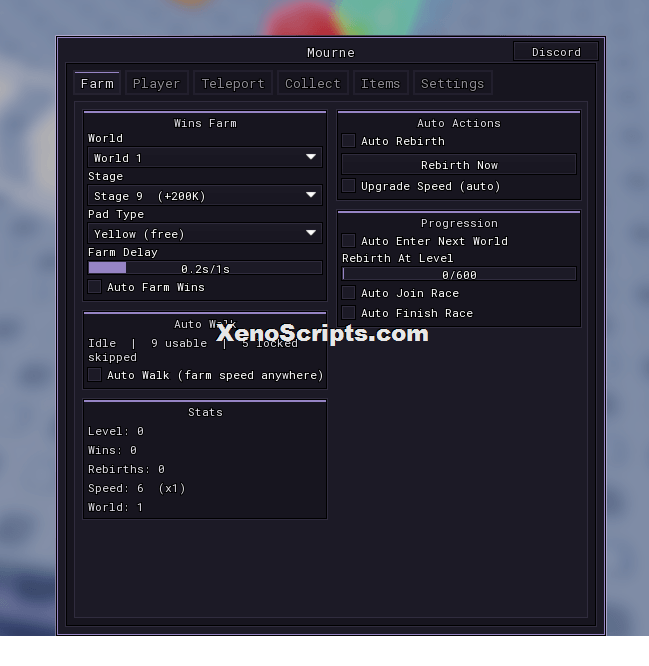Viewport: 649px width, 666px height.
Task: Click the 'Rebirths: 0' stat
Action: click(x=126, y=469)
